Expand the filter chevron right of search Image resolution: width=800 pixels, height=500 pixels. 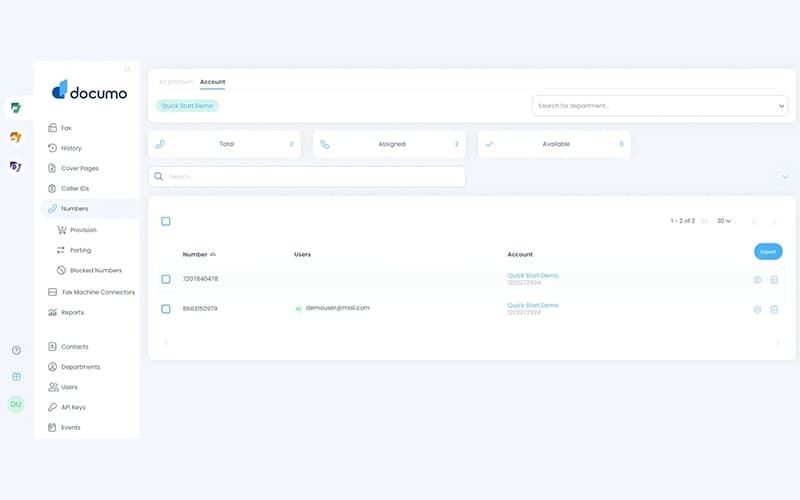[785, 177]
